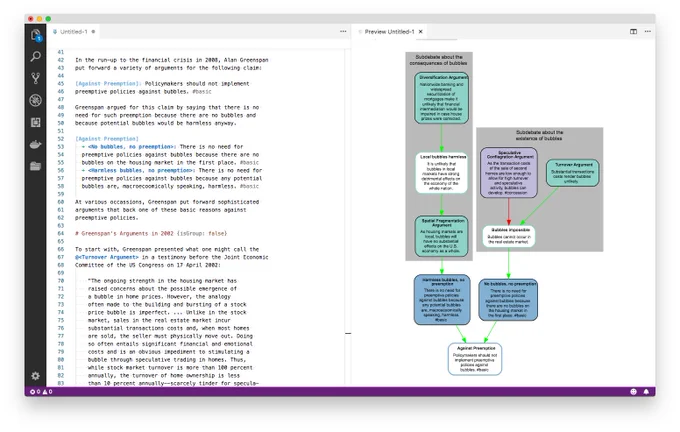Click the text 'At various occassions, Greenspan'
The height and width of the screenshot is (432, 680).
125,202
